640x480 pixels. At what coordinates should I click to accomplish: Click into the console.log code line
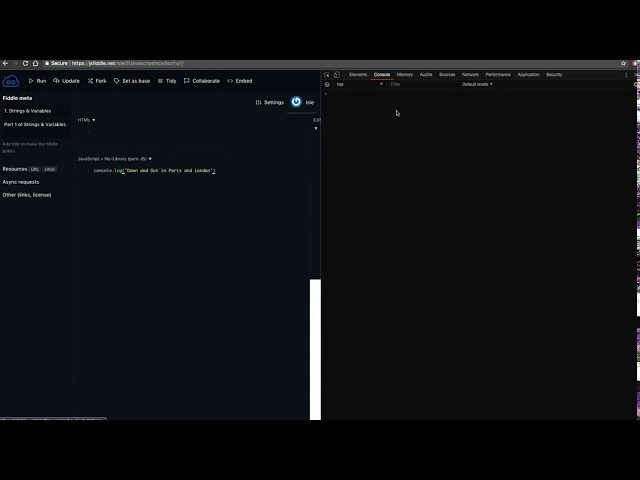[154, 171]
